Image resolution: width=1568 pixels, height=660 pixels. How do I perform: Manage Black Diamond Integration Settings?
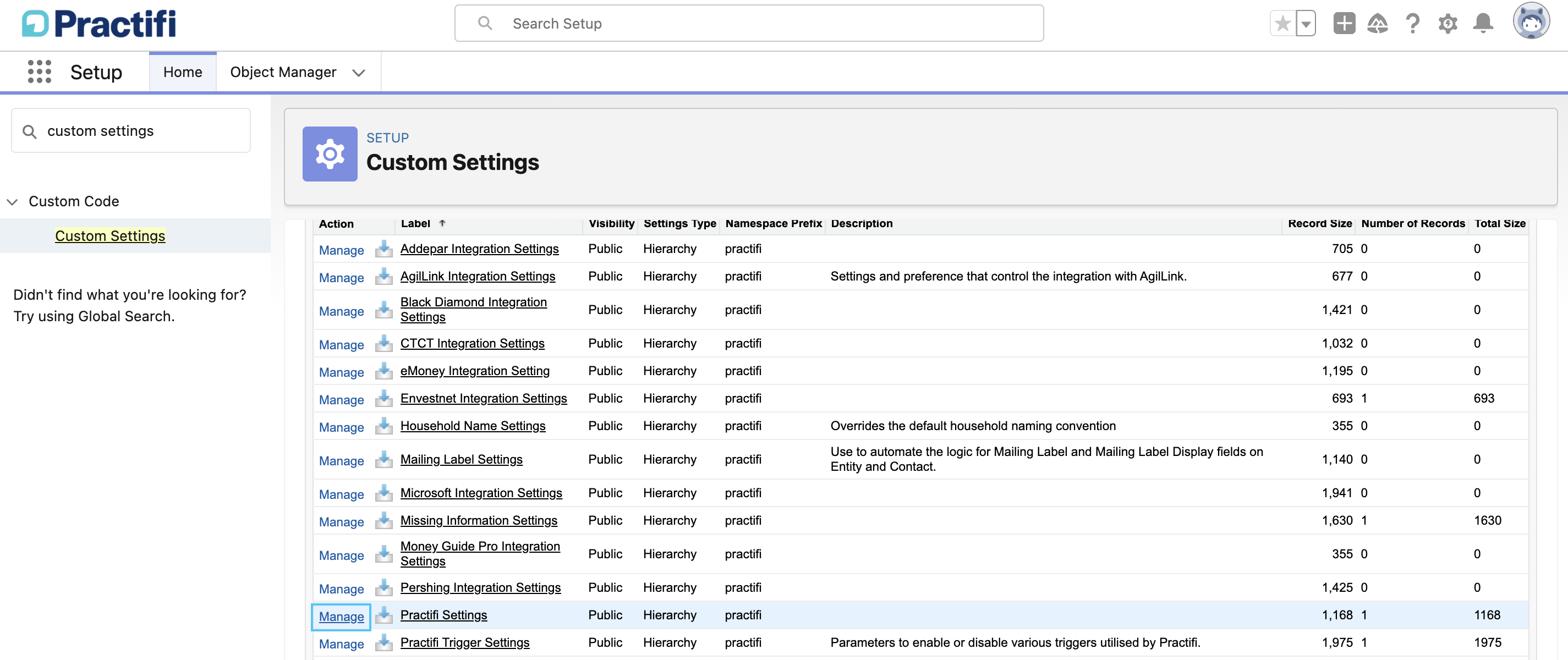(341, 311)
